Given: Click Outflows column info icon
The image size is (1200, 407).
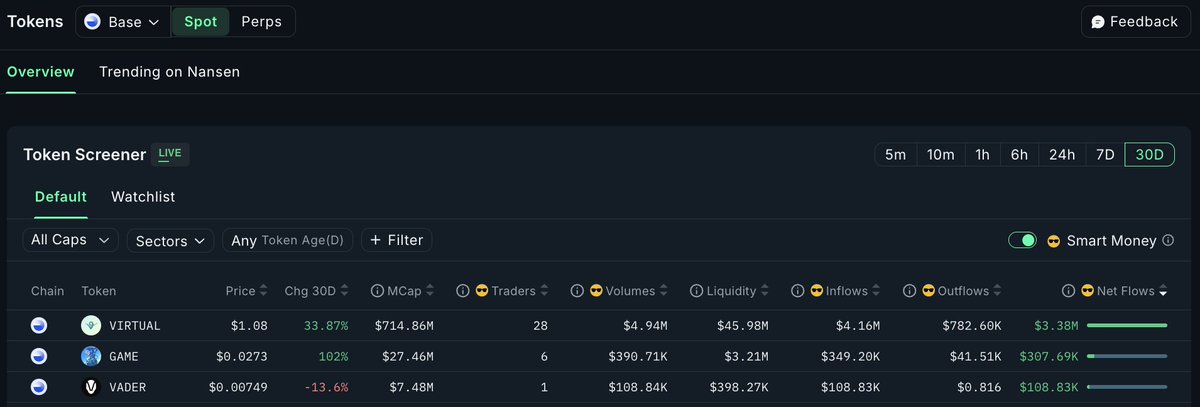Looking at the screenshot, I should (909, 291).
